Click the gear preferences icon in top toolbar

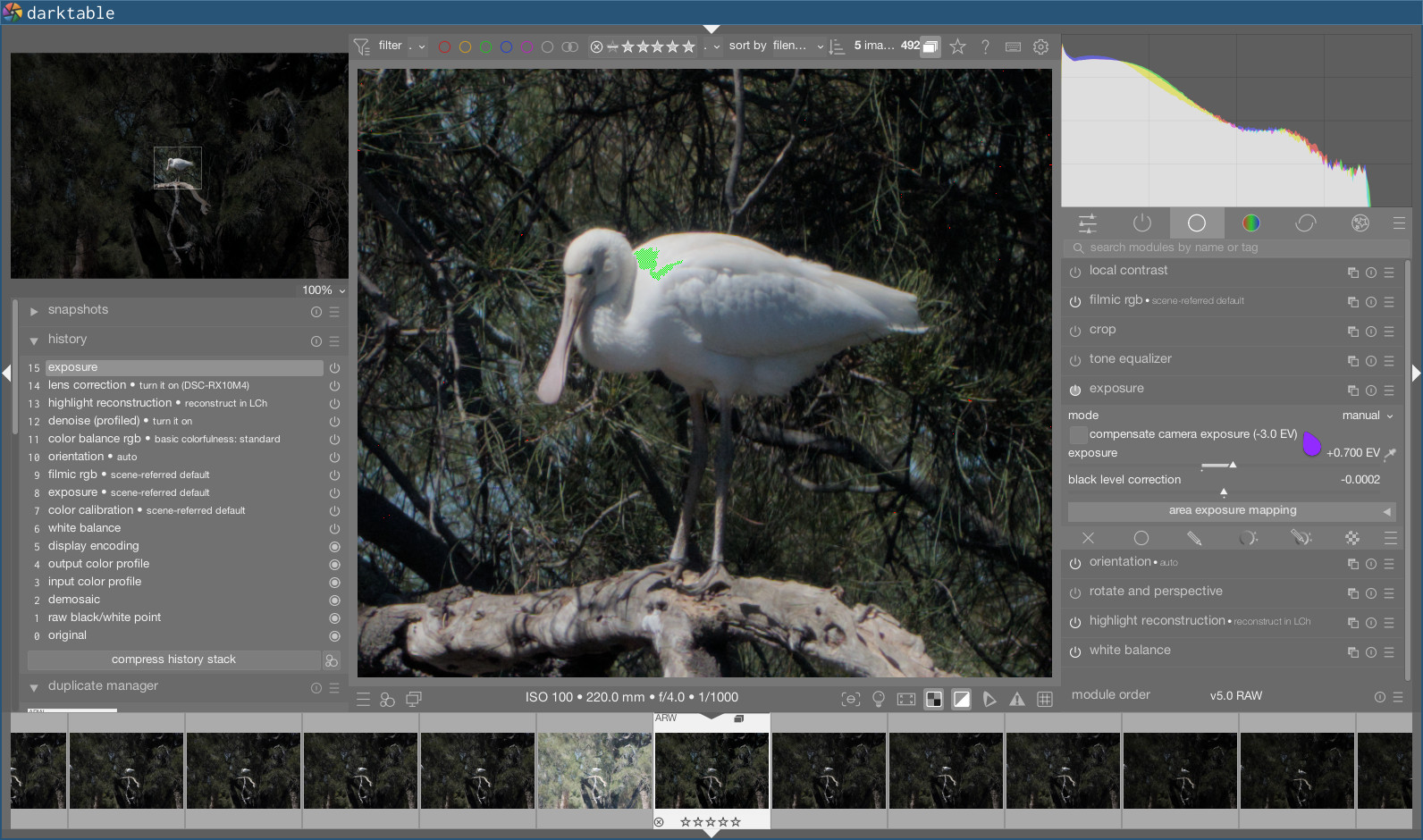(x=1040, y=46)
